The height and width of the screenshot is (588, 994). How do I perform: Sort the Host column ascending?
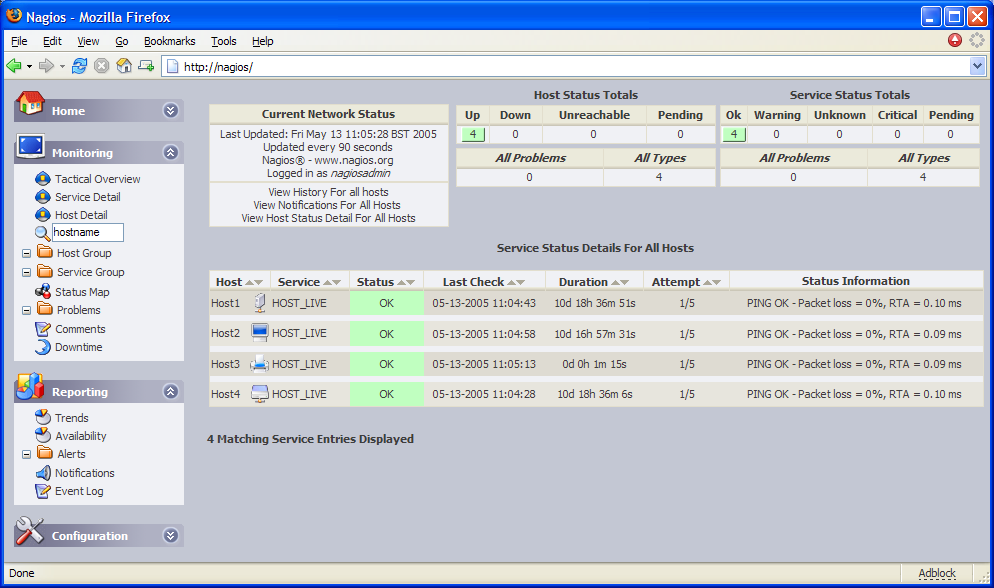click(x=249, y=283)
